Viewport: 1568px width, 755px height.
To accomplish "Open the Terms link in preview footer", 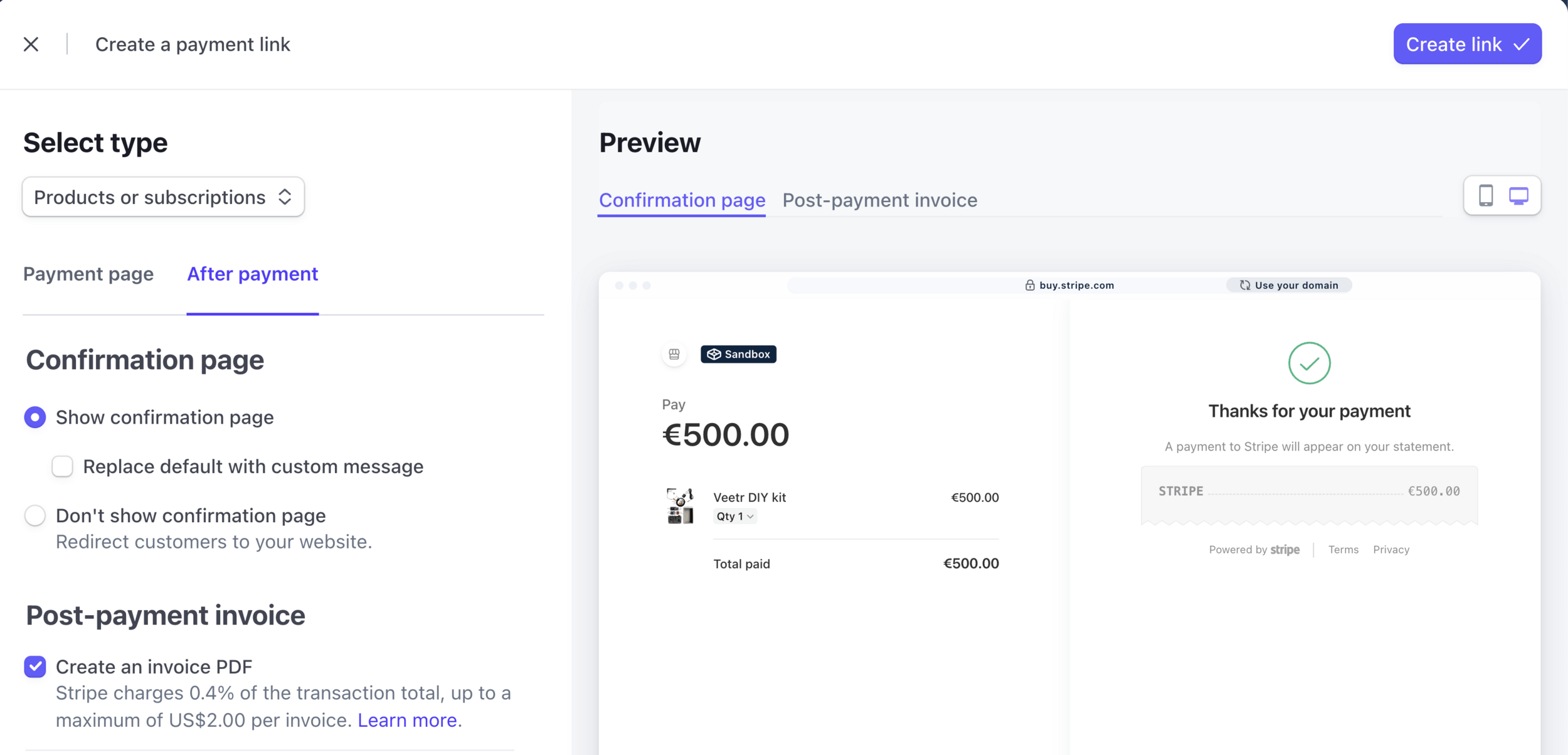I will [1343, 549].
